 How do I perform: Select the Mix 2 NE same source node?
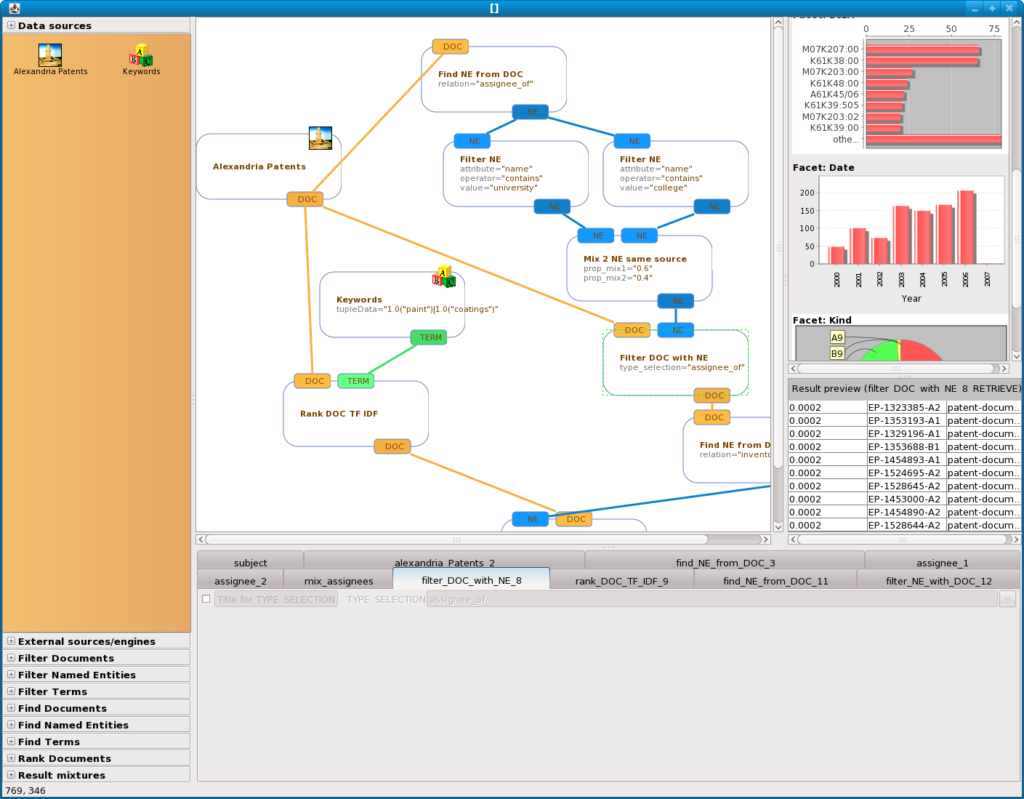tap(639, 268)
